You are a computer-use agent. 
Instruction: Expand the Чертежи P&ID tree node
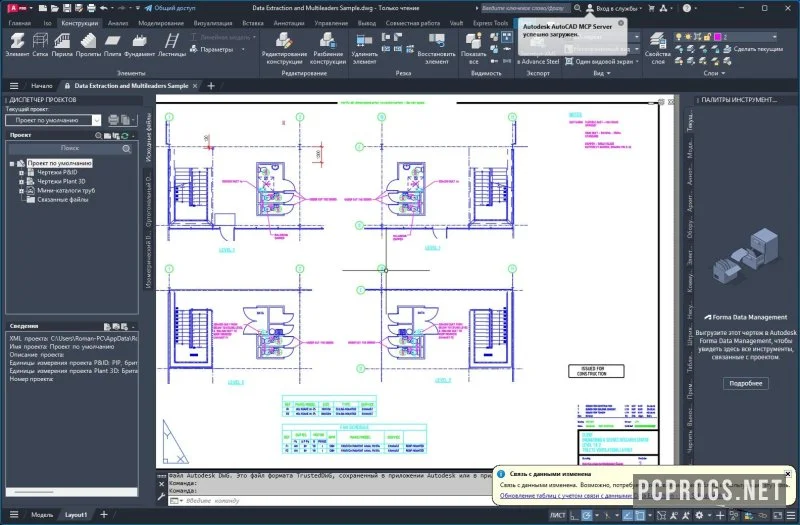point(21,173)
